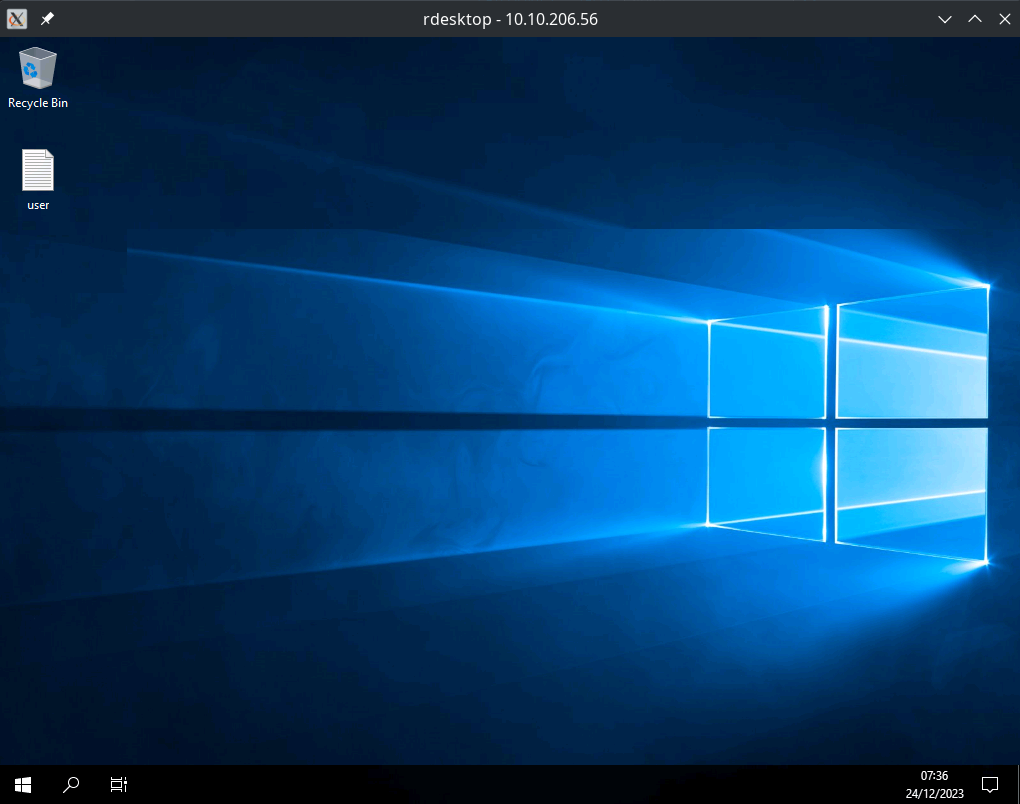Collapse the rdesktop window using the chevron control
The width and height of the screenshot is (1020, 804).
tap(944, 18)
